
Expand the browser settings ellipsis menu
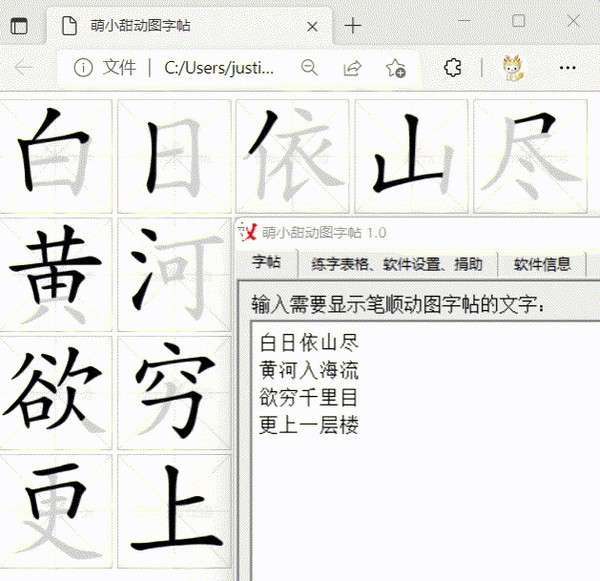567,68
